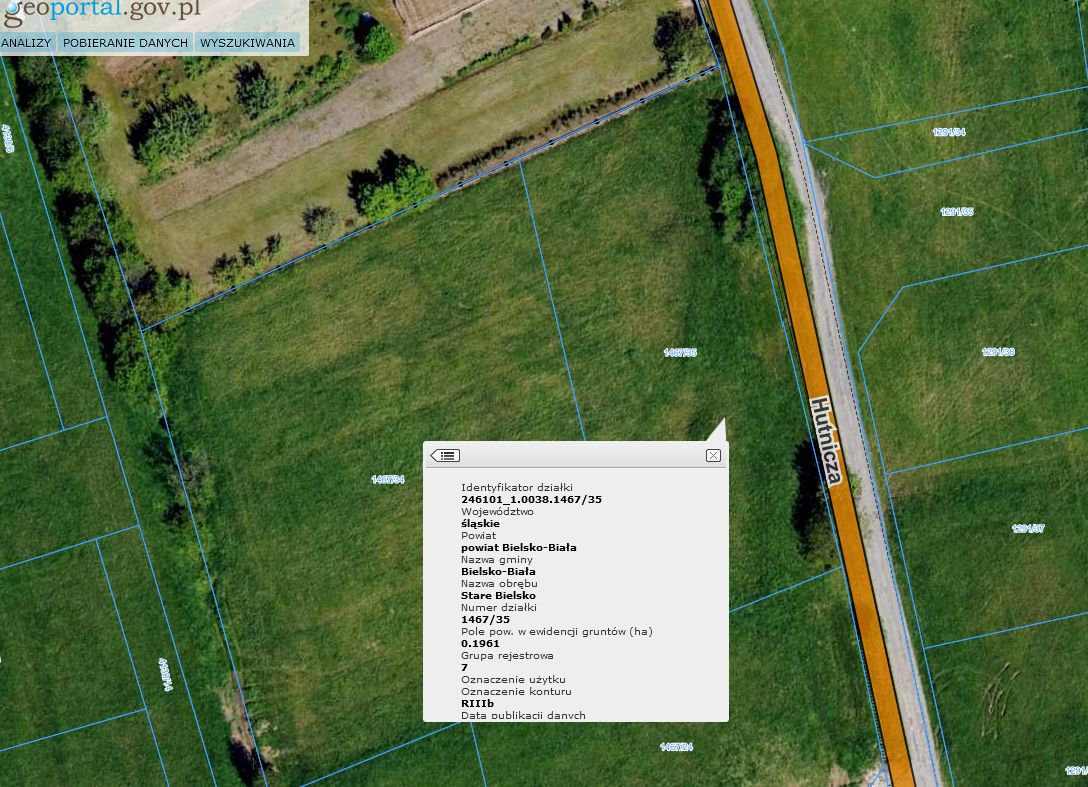Click the results list icon in popup header

(x=445, y=455)
